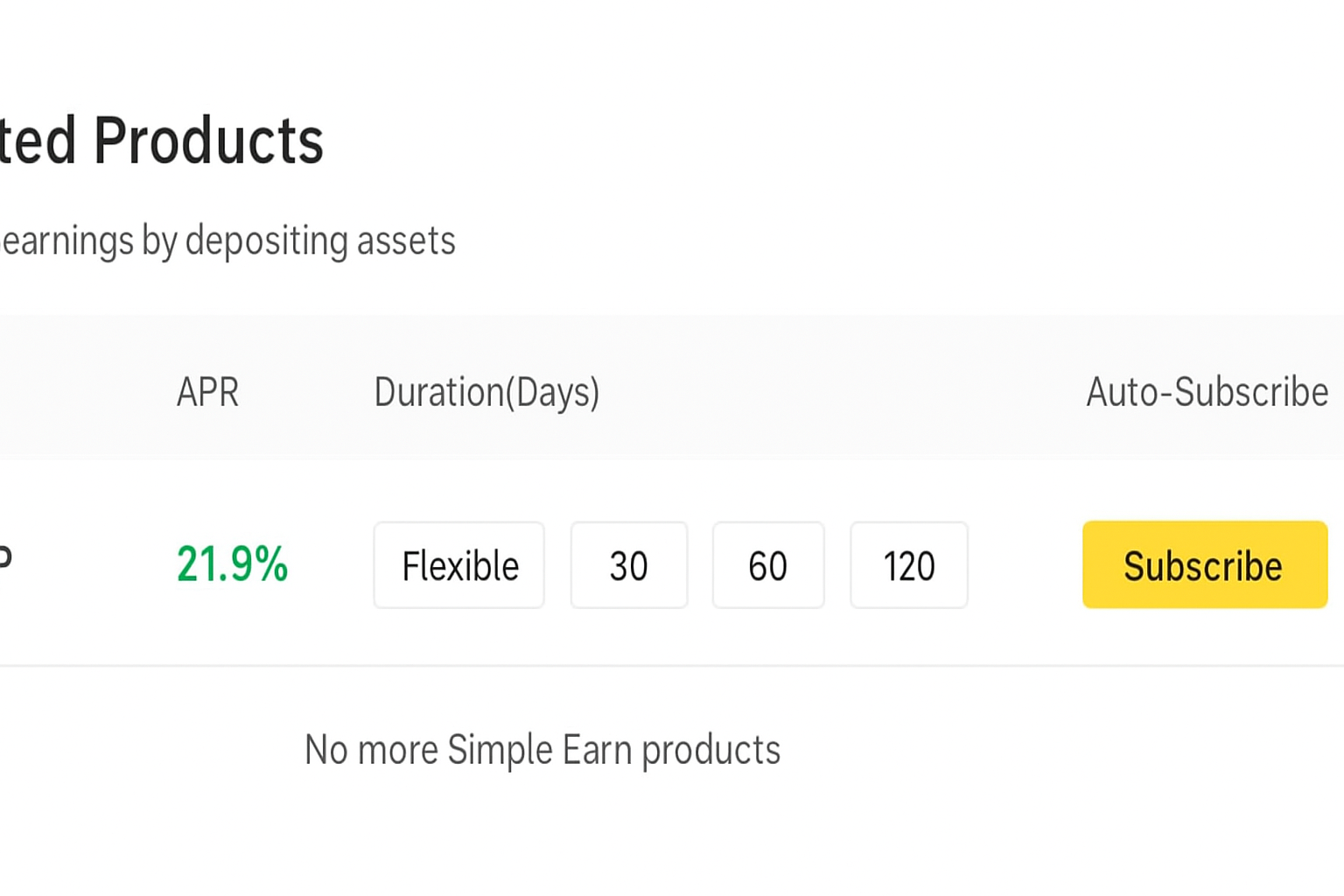Click the cut-off token name at row start

(x=4, y=557)
